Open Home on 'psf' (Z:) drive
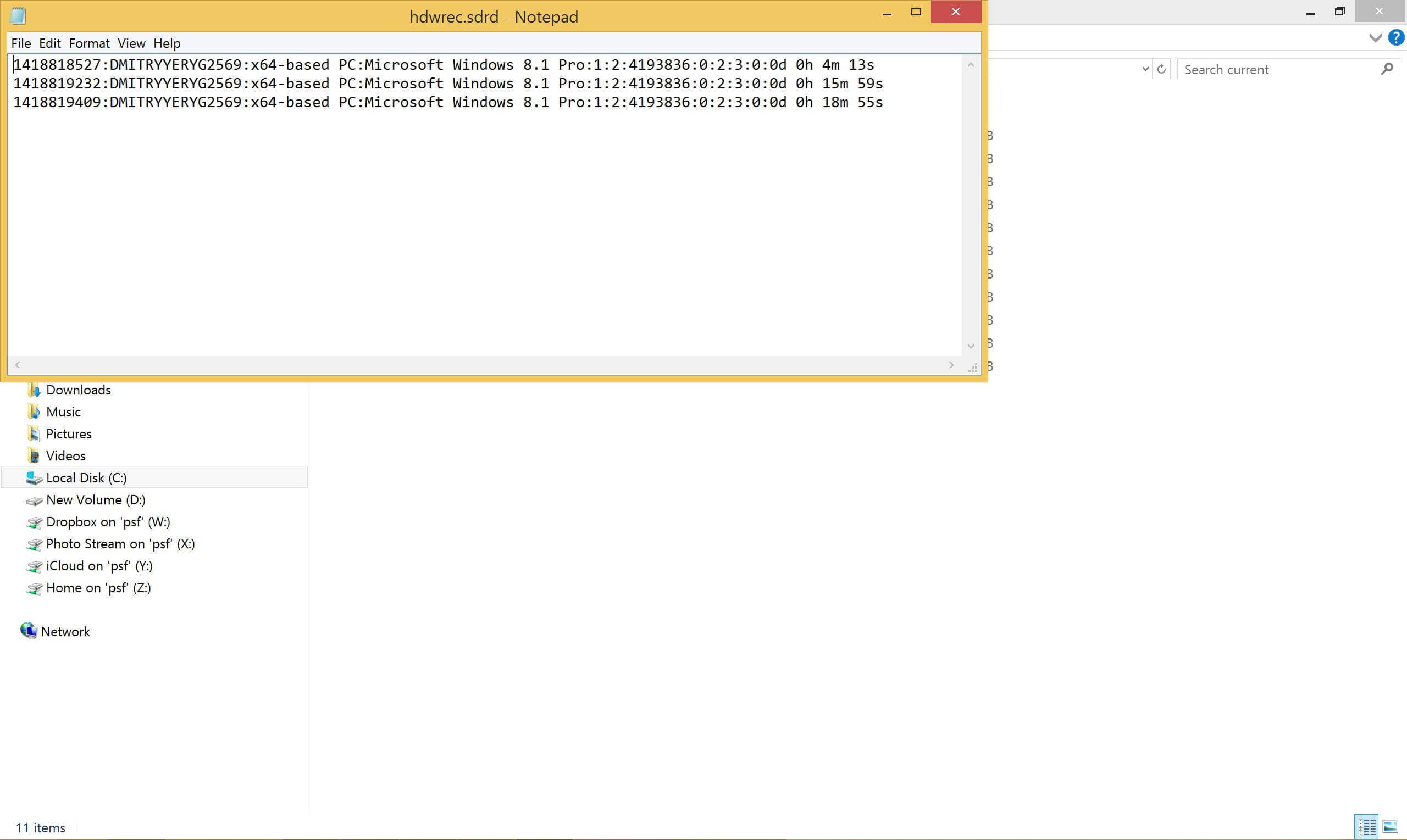Image resolution: width=1407 pixels, height=840 pixels. click(98, 588)
